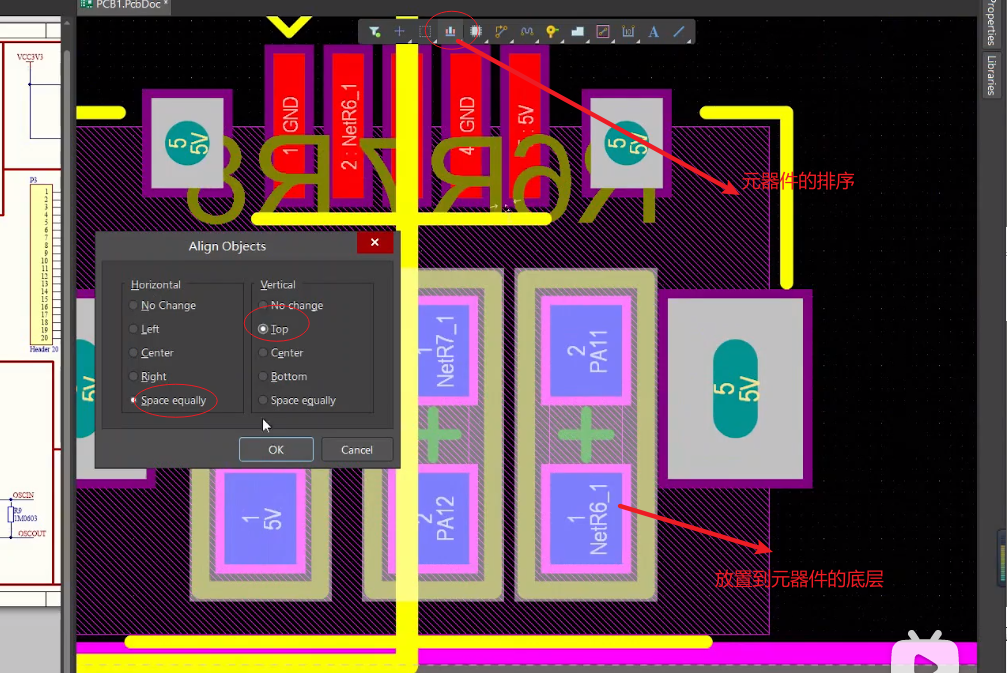Image resolution: width=1007 pixels, height=673 pixels.
Task: Select Horizontal Space equally option
Action: tap(168, 400)
